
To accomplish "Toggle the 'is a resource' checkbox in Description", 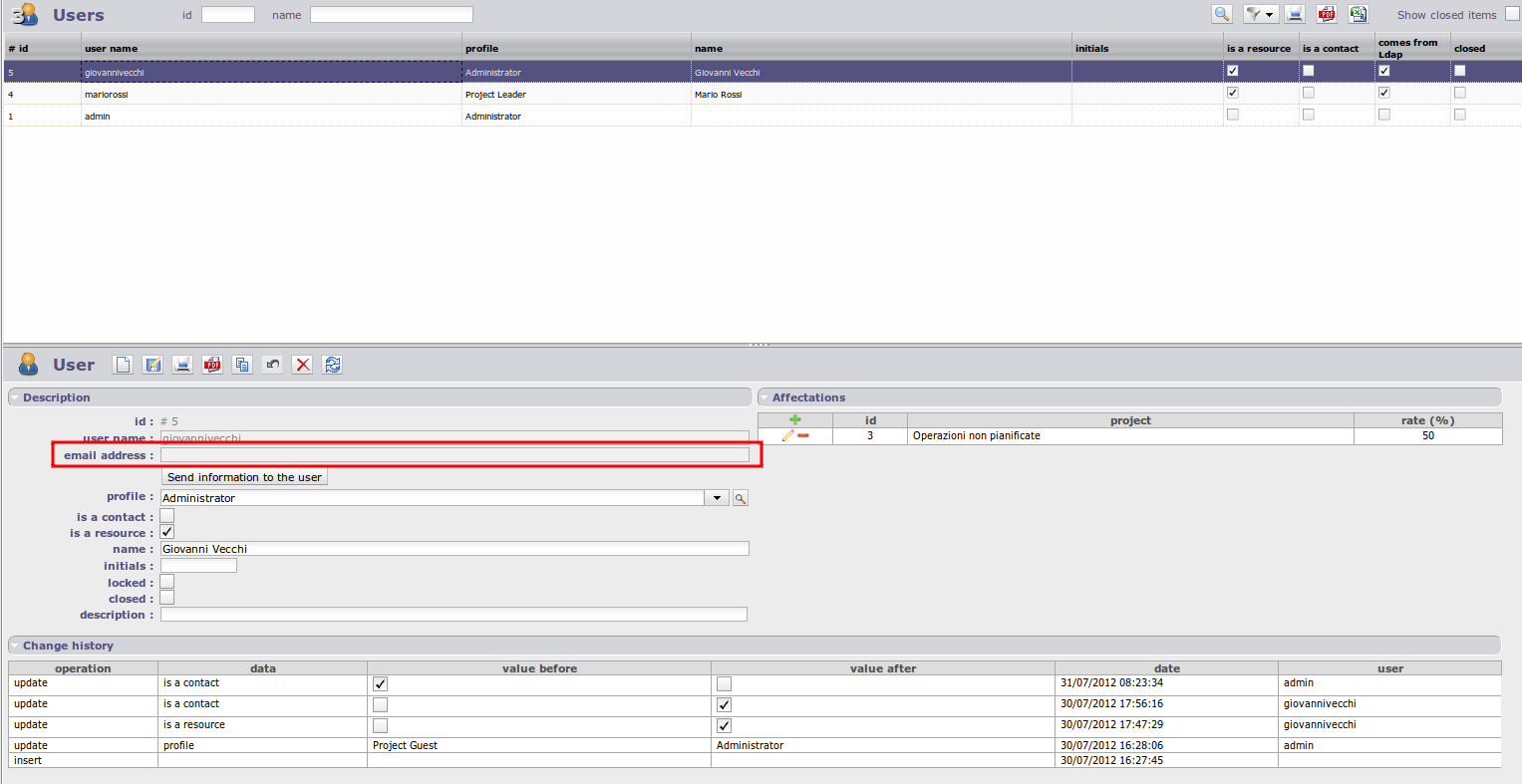I will point(167,532).
